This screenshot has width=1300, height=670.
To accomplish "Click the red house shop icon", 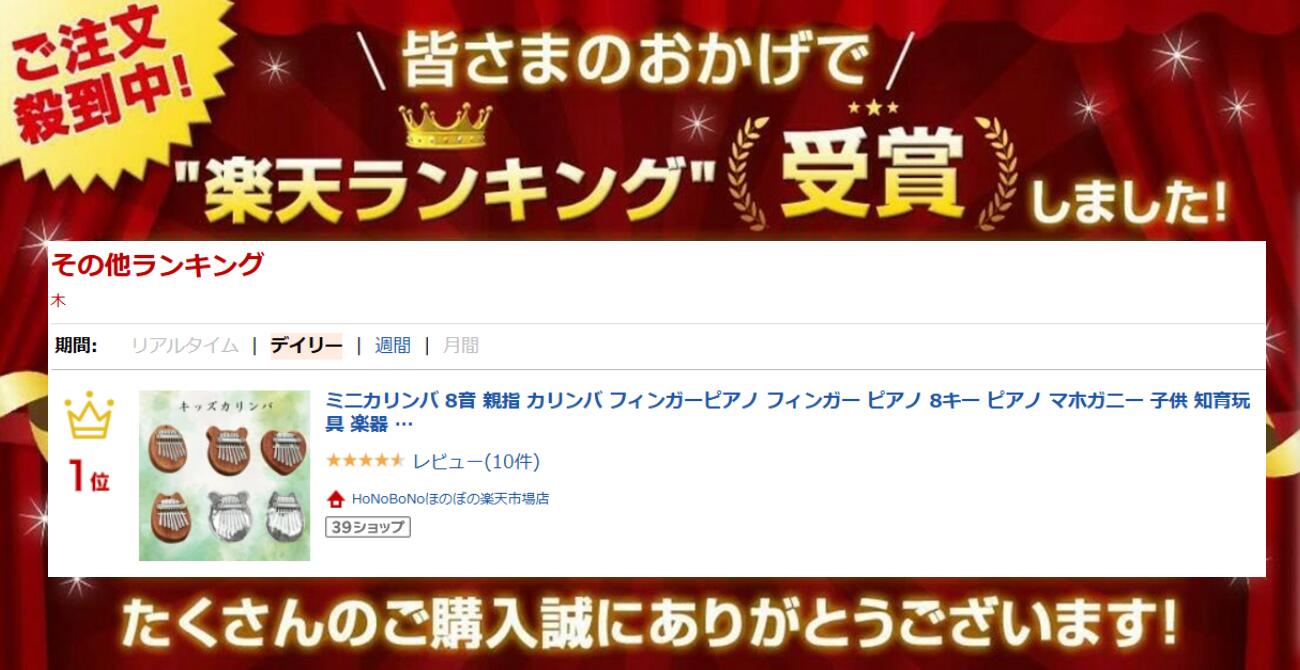I will [336, 499].
